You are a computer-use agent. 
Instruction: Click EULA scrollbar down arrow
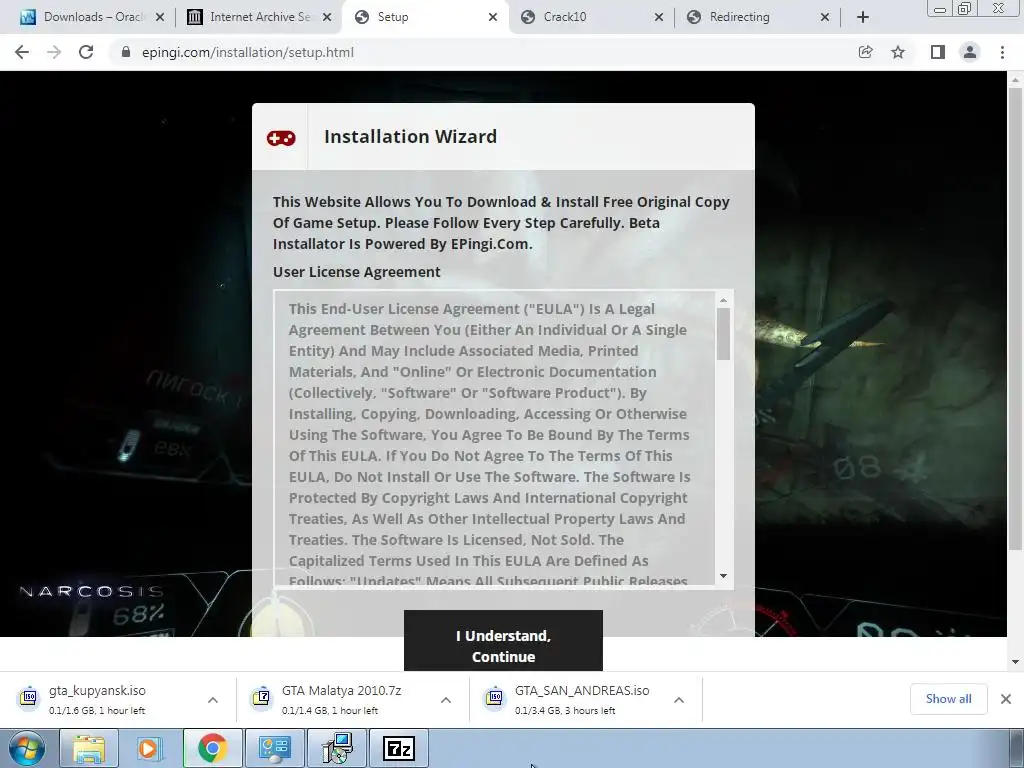click(x=723, y=576)
